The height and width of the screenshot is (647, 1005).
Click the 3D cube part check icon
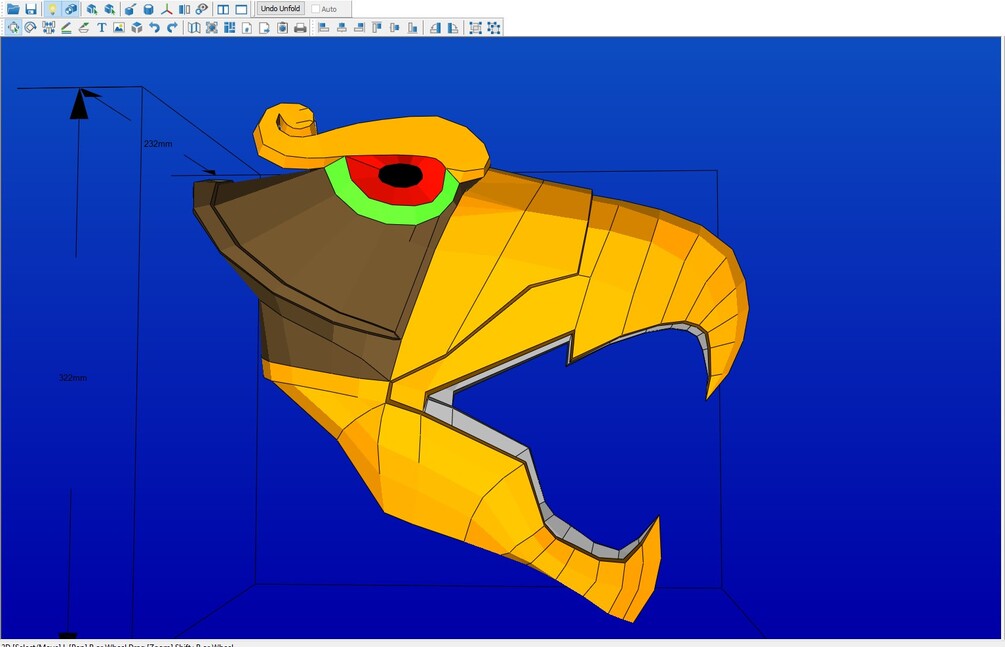(137, 28)
